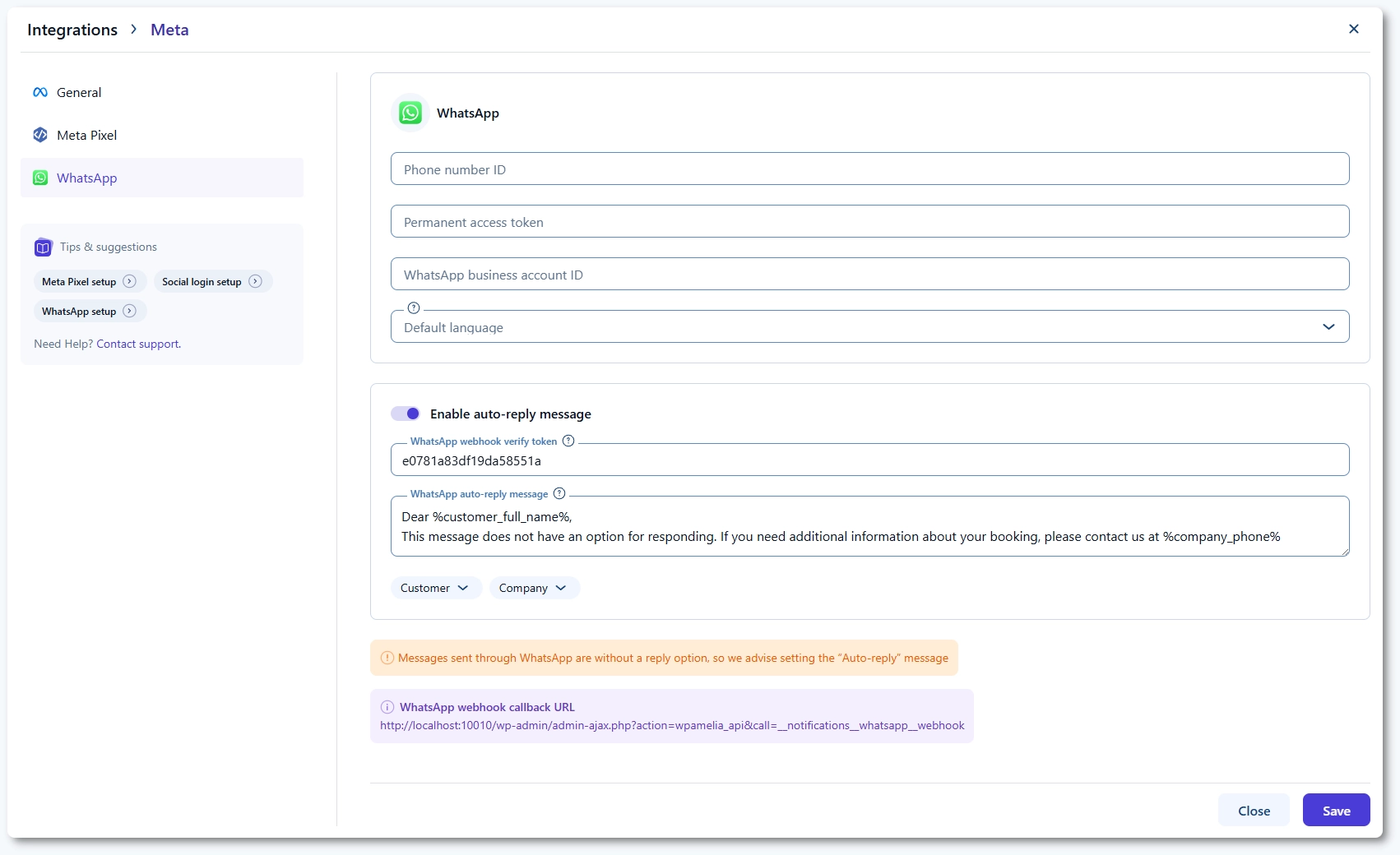Go back to Integrations via breadcrumb

tap(72, 30)
